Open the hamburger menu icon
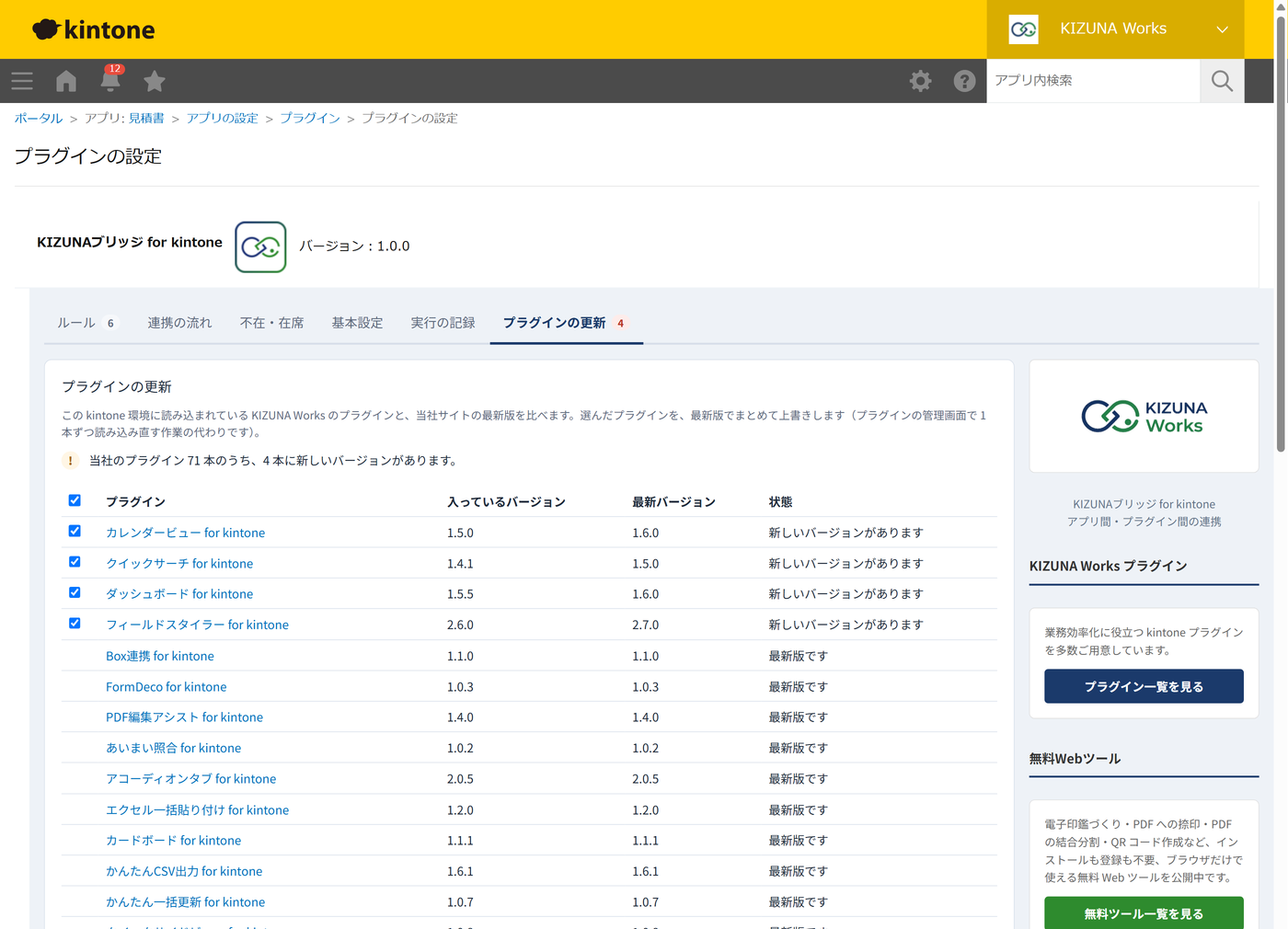This screenshot has width=1288, height=929. (22, 81)
